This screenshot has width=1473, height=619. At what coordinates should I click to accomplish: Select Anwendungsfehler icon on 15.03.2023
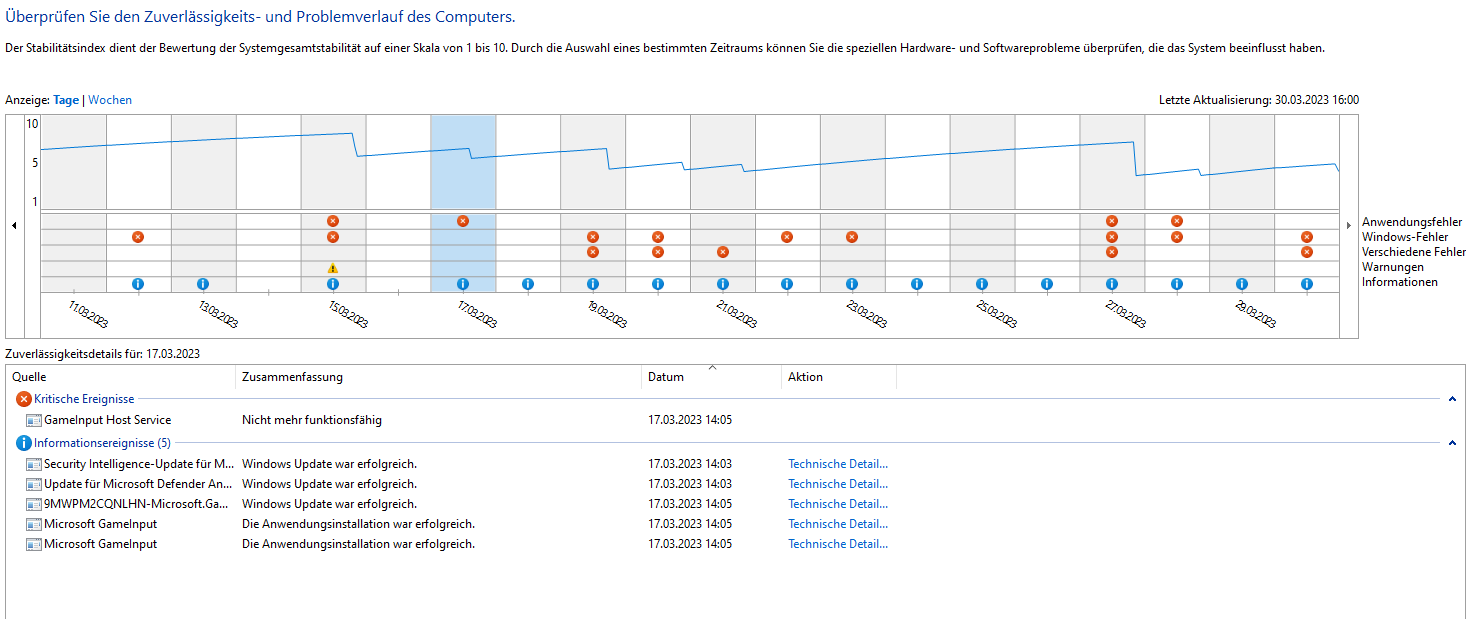pos(333,221)
